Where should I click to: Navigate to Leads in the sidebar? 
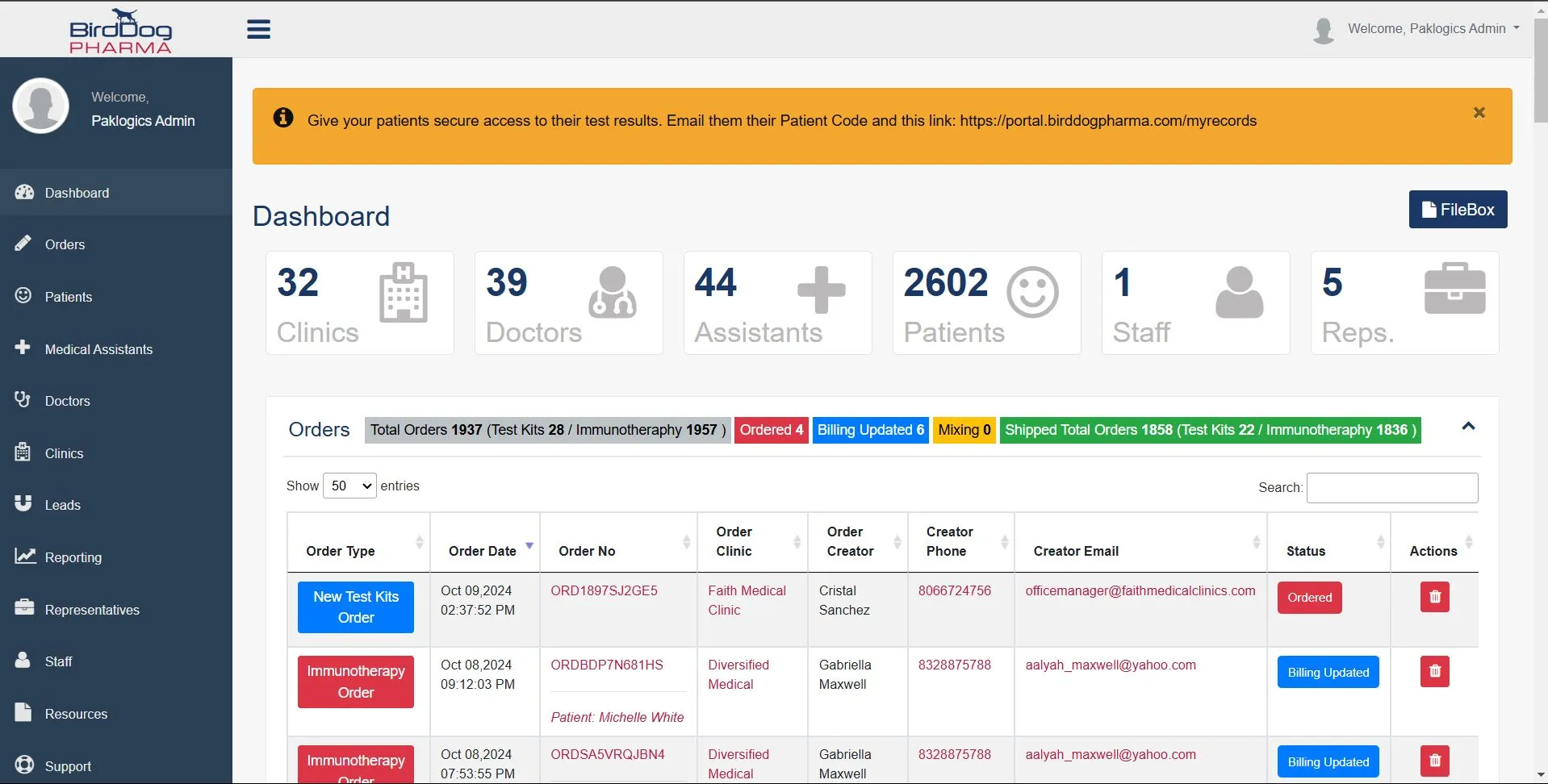point(63,505)
